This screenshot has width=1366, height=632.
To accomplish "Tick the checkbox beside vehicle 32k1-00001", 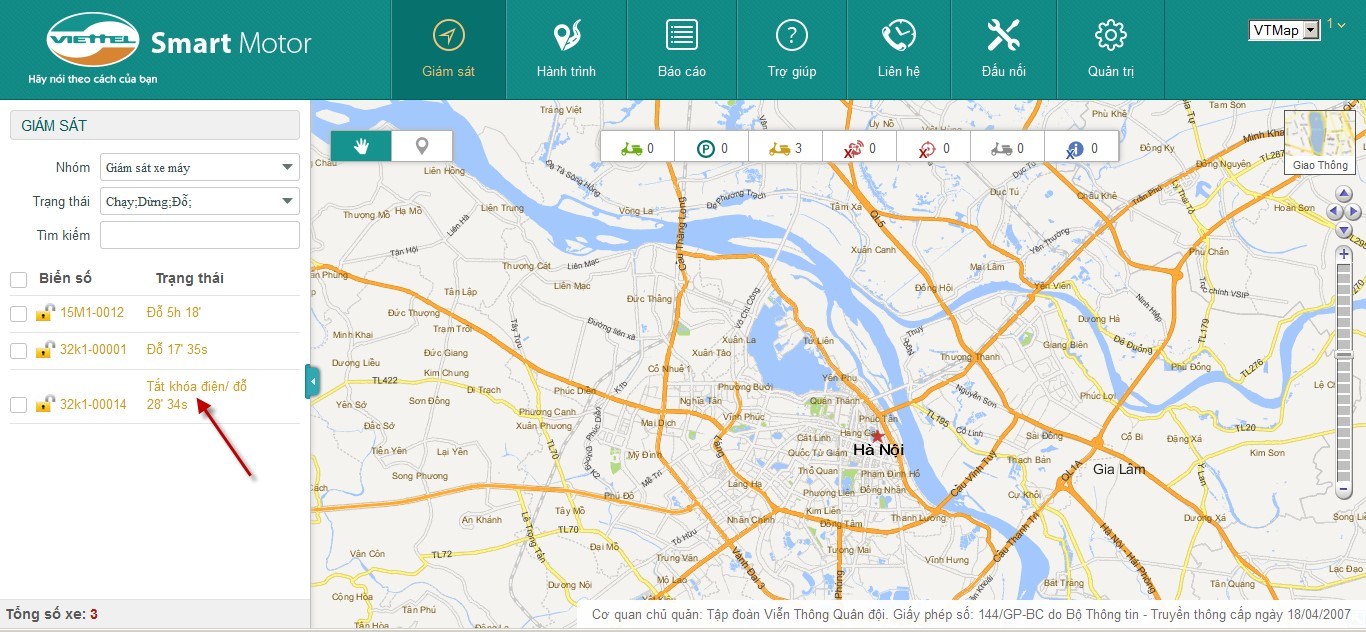I will (19, 351).
